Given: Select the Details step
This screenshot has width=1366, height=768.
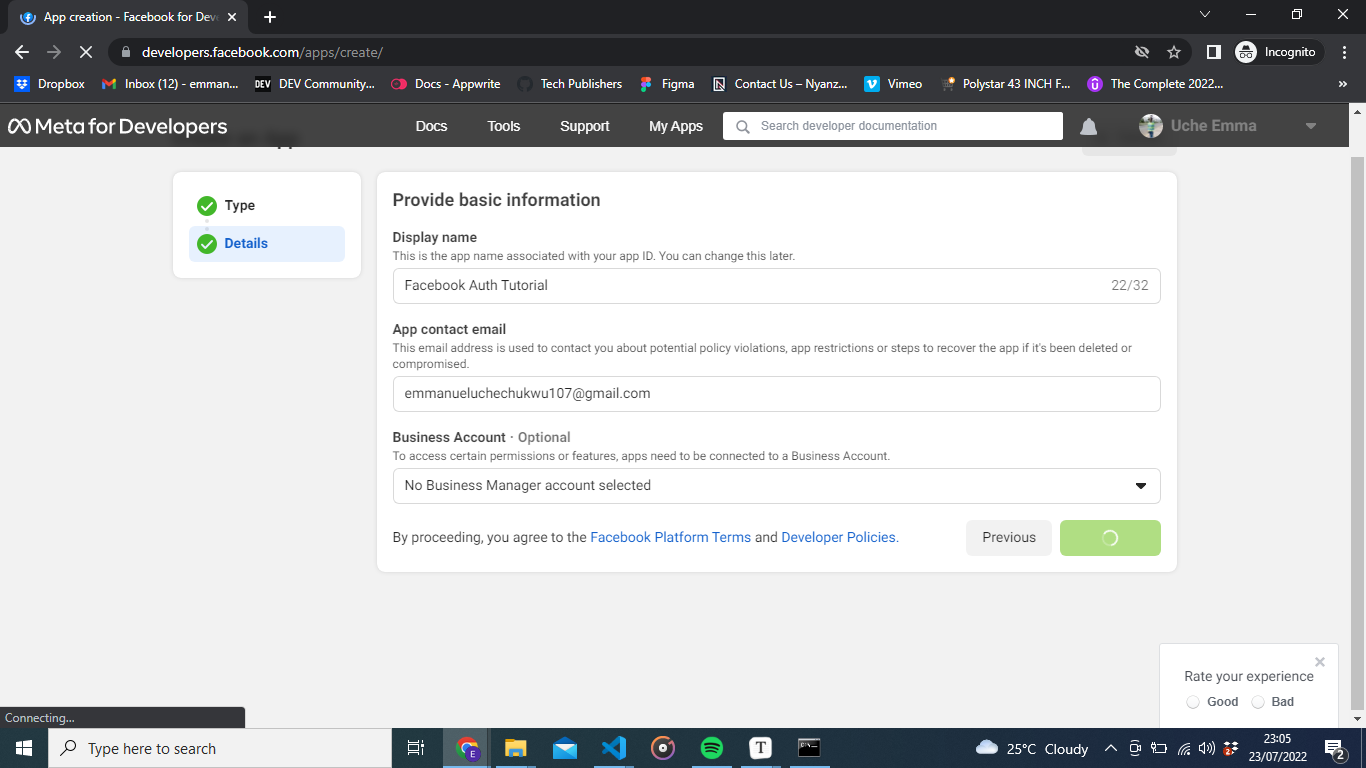Looking at the screenshot, I should pyautogui.click(x=267, y=244).
